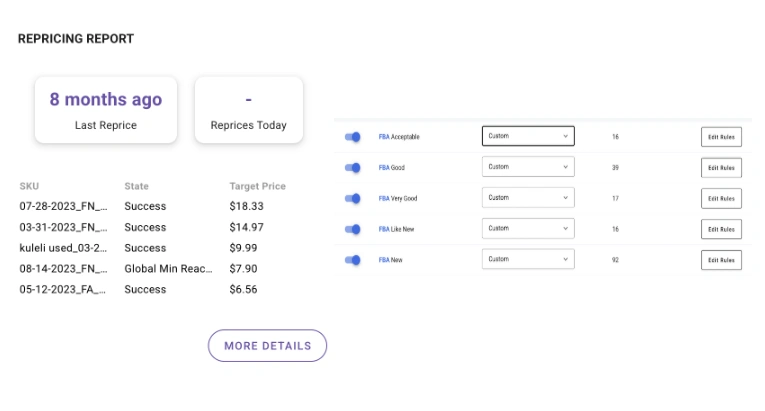The image size is (765, 411).
Task: Open the Custom dropdown for FBA Acceptable
Action: click(x=528, y=136)
